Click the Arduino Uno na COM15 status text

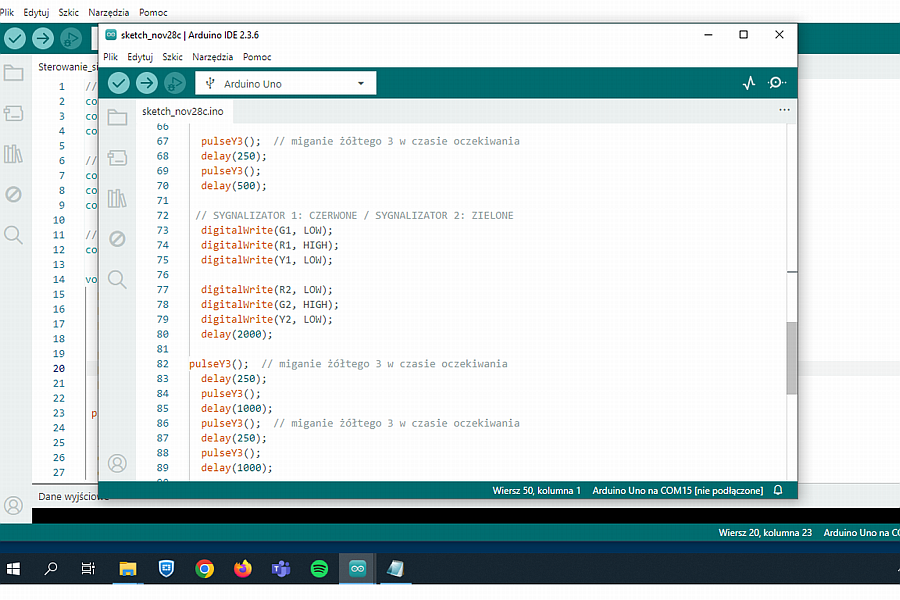677,490
